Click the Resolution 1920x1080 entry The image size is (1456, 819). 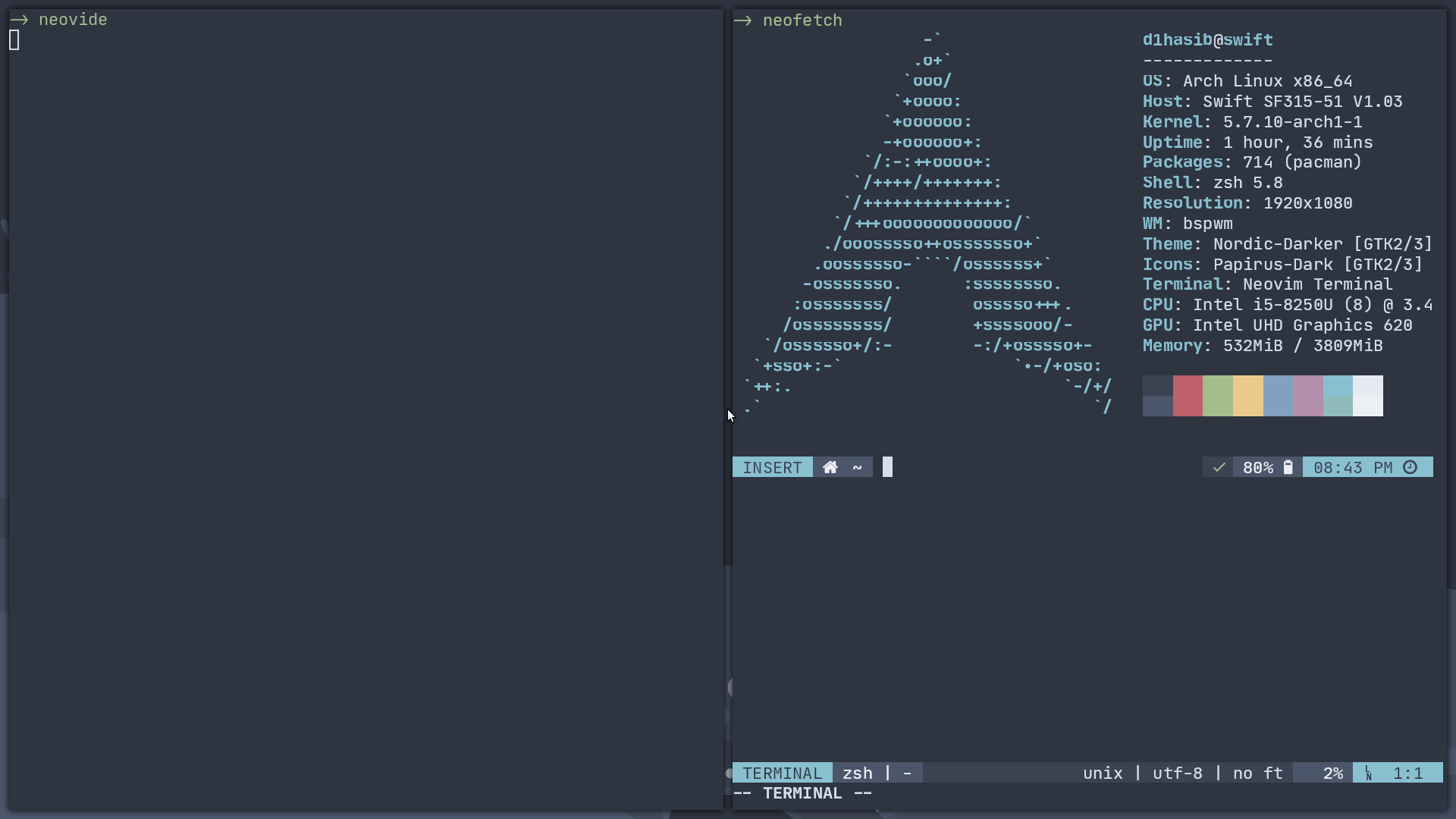(x=1247, y=202)
